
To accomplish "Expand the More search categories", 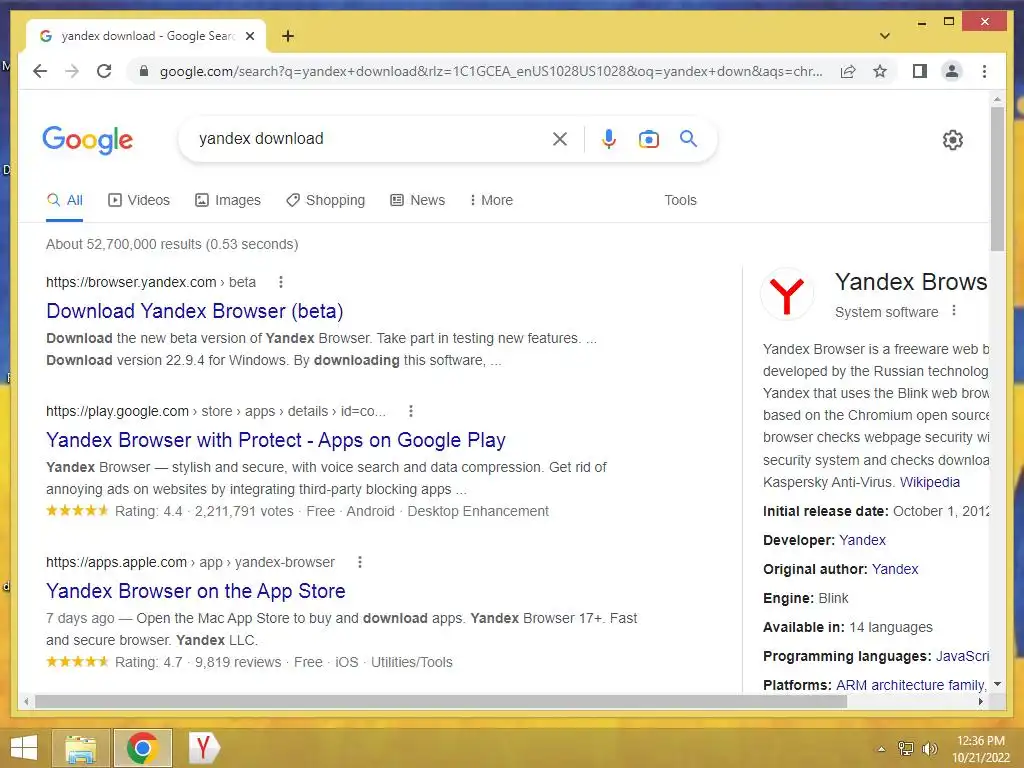I will pos(491,200).
